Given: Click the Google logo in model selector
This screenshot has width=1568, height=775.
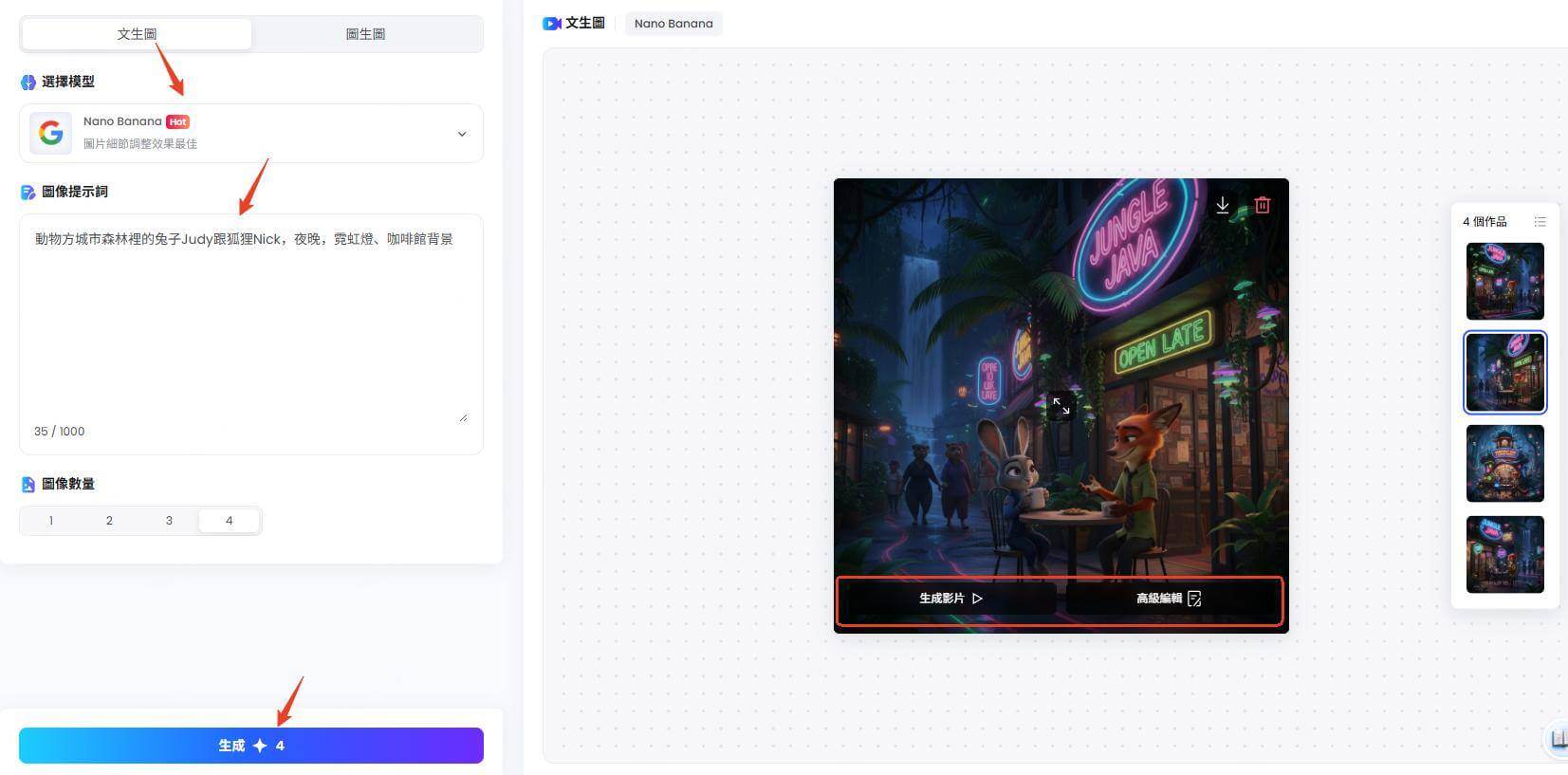Looking at the screenshot, I should [x=51, y=133].
